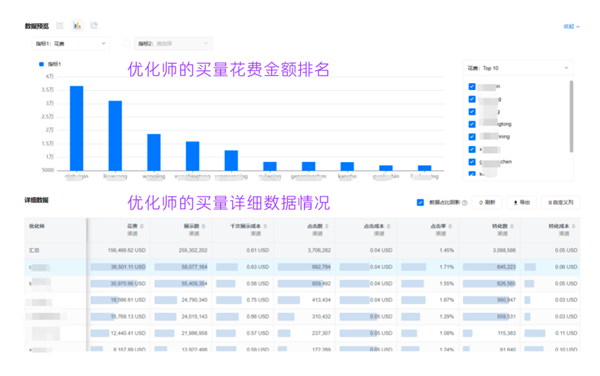Select the bar chart view icon
Viewport: 600px width, 376px height.
click(x=77, y=26)
